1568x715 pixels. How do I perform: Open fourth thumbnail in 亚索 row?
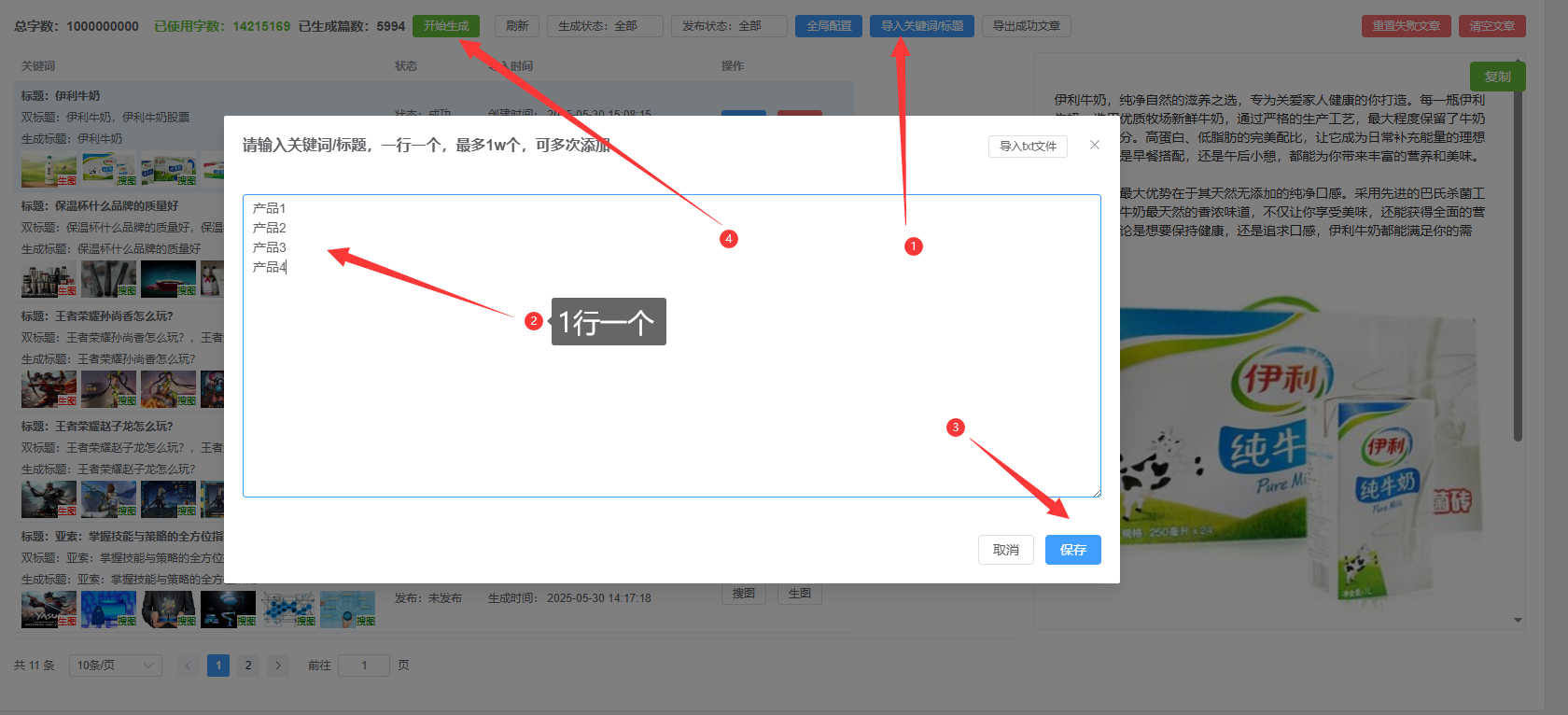[x=229, y=610]
